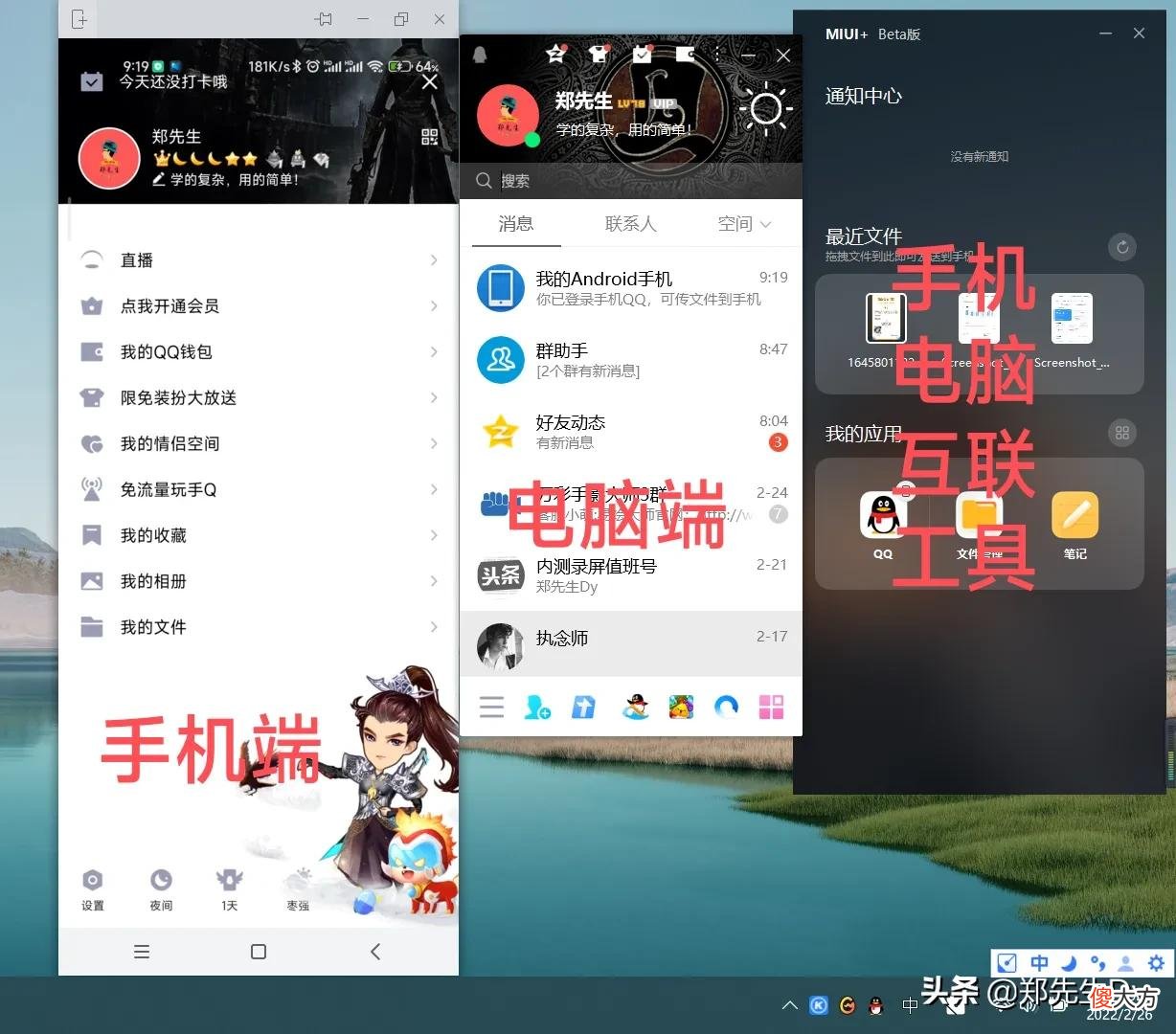Screen dimensions: 1176x1034
Task: Open the first recent file thumbnail 1645801
Action: pos(886,319)
